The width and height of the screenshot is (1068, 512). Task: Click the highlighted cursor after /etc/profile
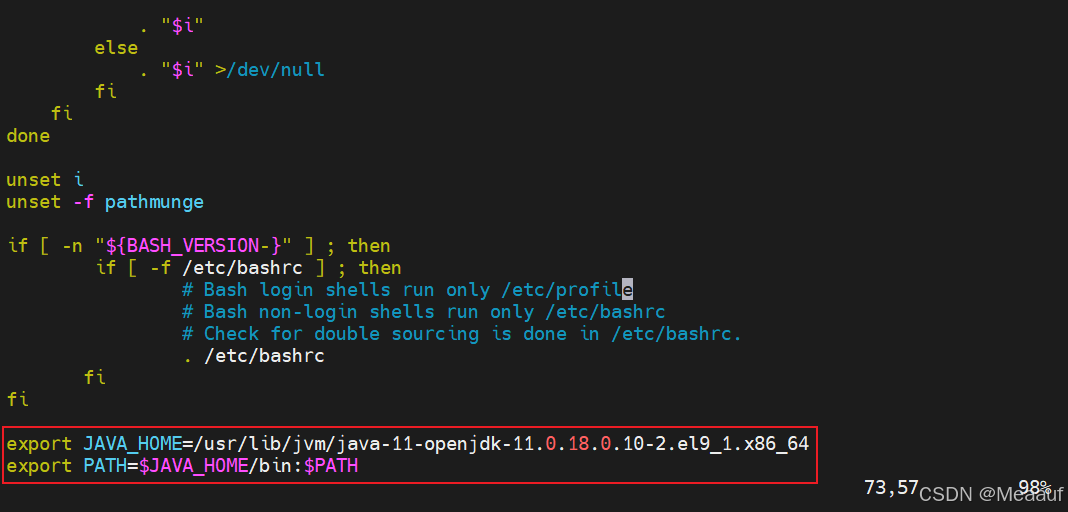(628, 290)
